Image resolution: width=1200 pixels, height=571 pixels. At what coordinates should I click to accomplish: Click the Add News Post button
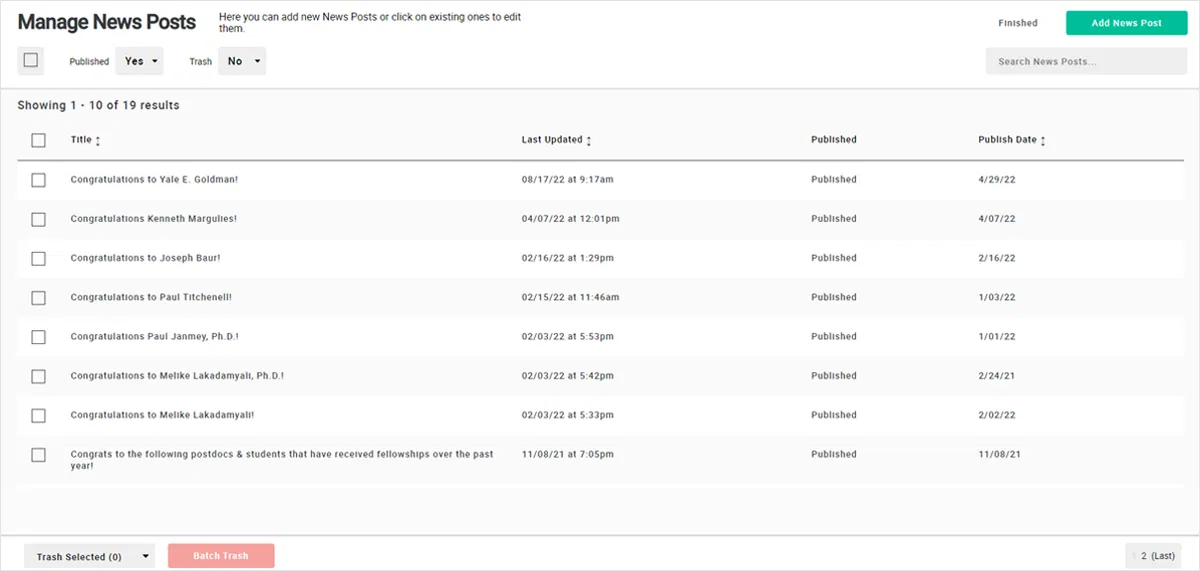point(1126,23)
